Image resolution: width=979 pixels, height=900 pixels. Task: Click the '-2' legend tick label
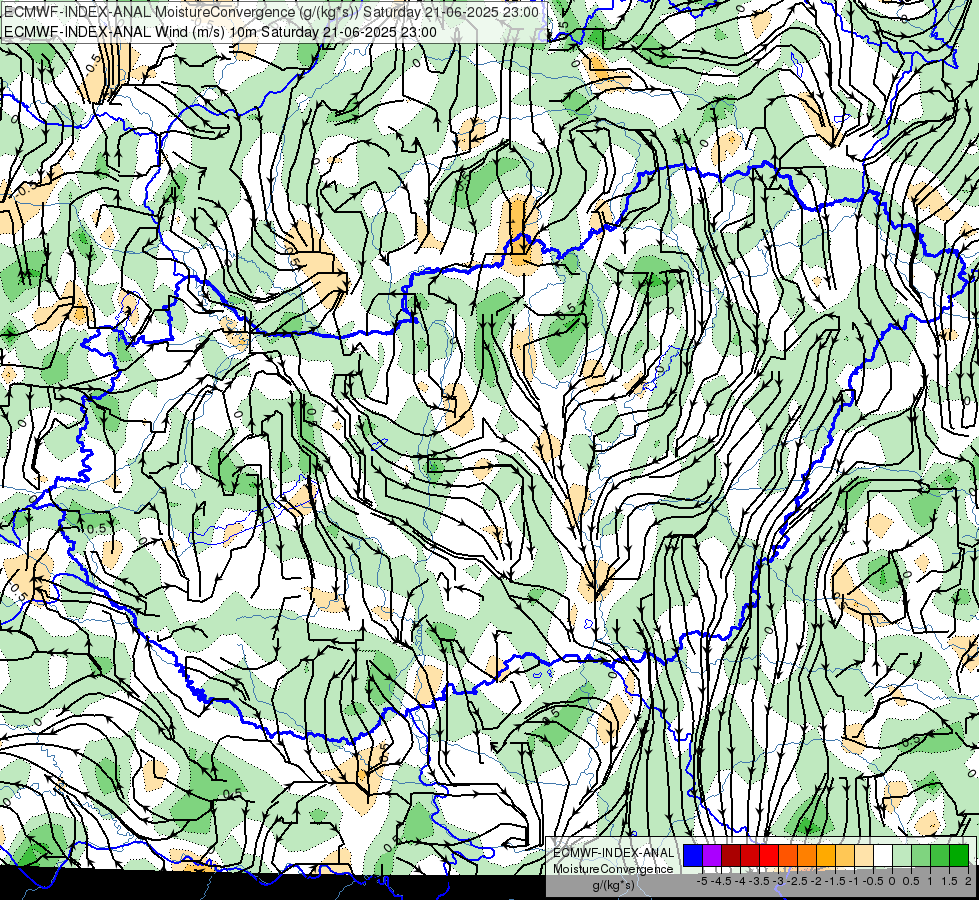tap(816, 881)
